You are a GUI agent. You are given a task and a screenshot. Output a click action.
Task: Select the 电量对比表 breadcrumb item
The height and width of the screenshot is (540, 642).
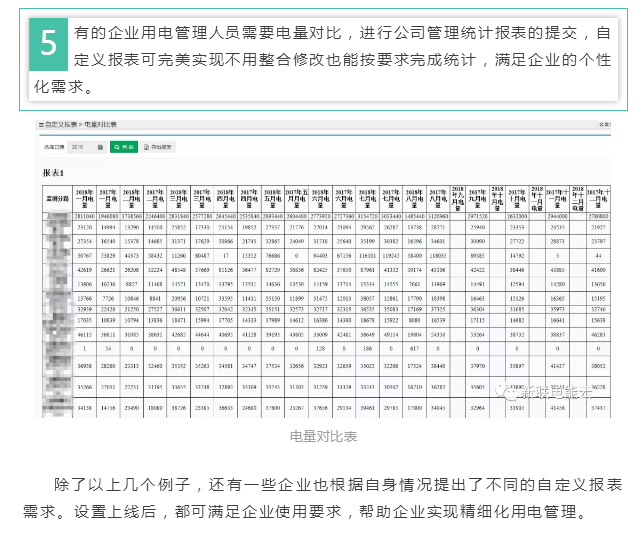pos(100,124)
